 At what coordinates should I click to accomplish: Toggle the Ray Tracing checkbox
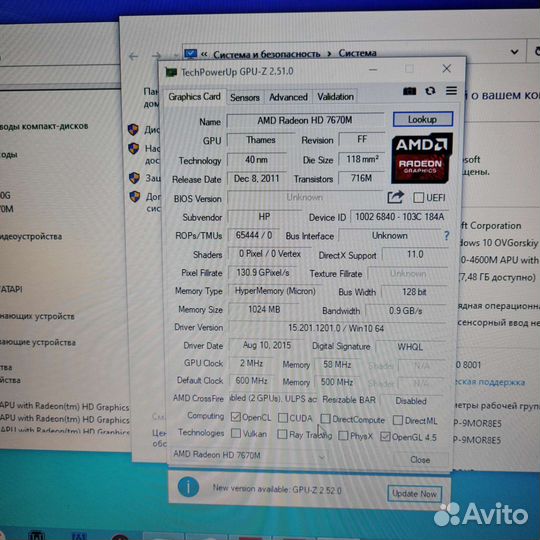[282, 434]
